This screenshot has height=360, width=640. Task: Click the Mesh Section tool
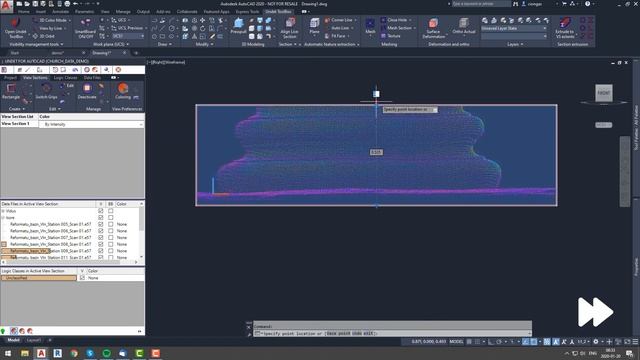pyautogui.click(x=397, y=28)
